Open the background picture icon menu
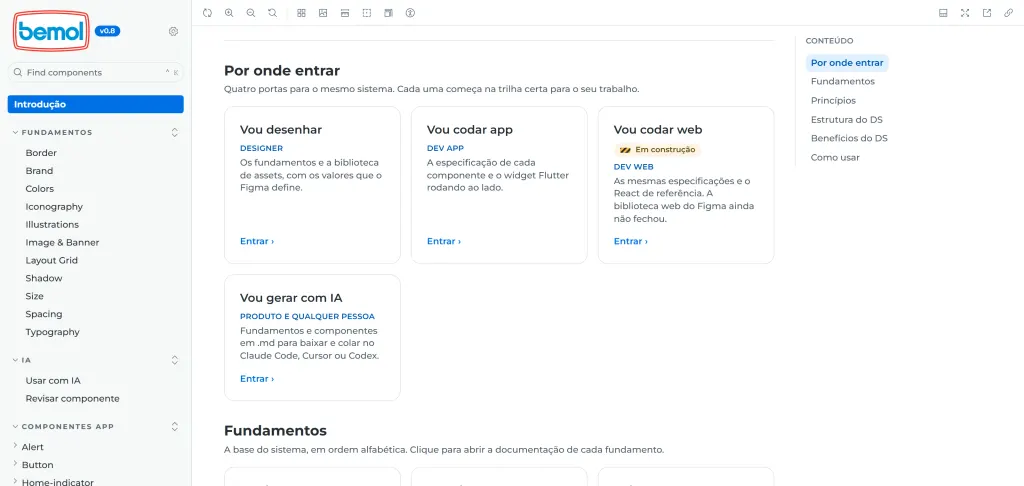Screen dimensions: 1024x486 pos(323,12)
